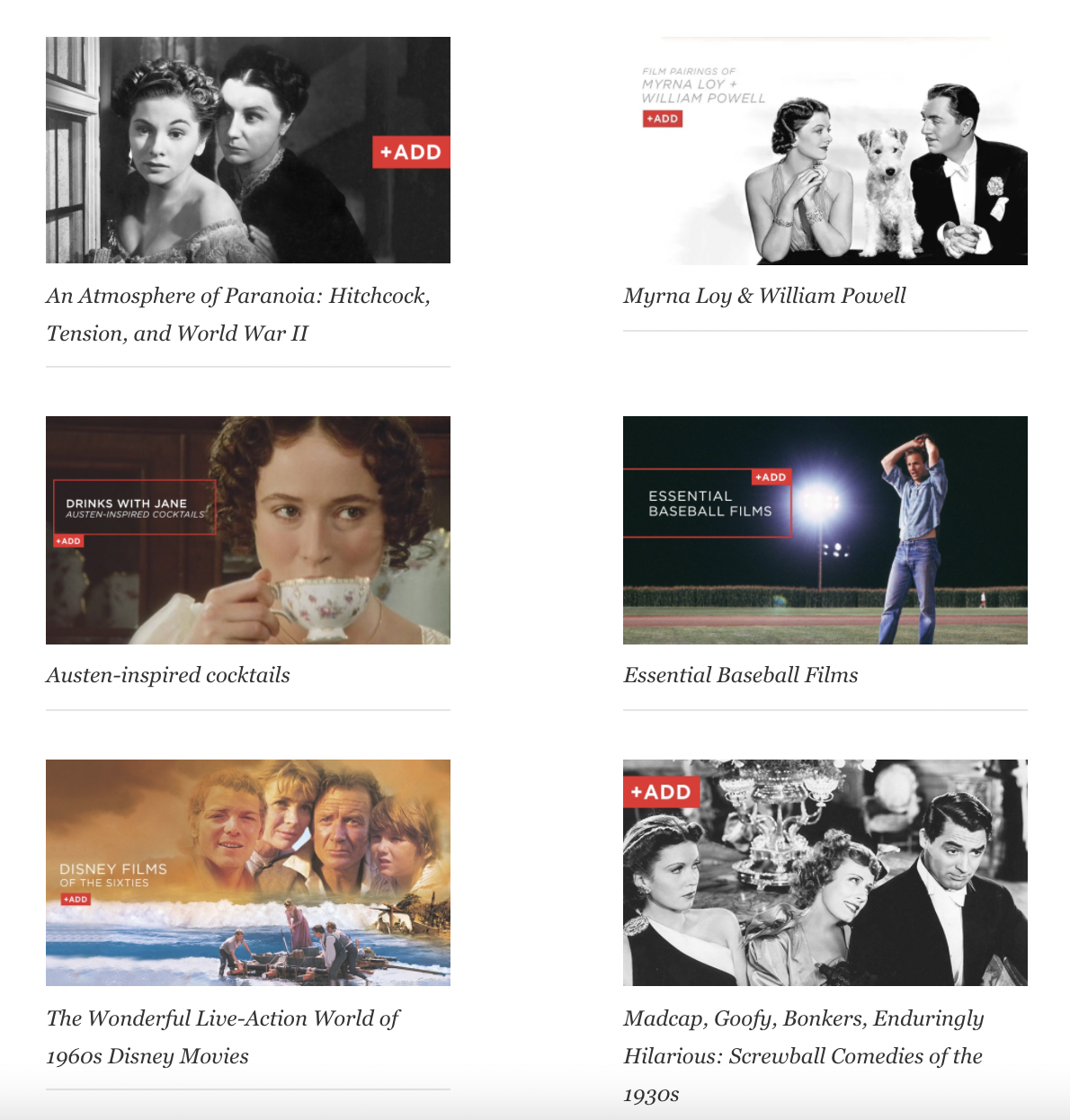The height and width of the screenshot is (1120, 1070).
Task: Click the Essential Baseball Films overlay box
Action: click(708, 503)
